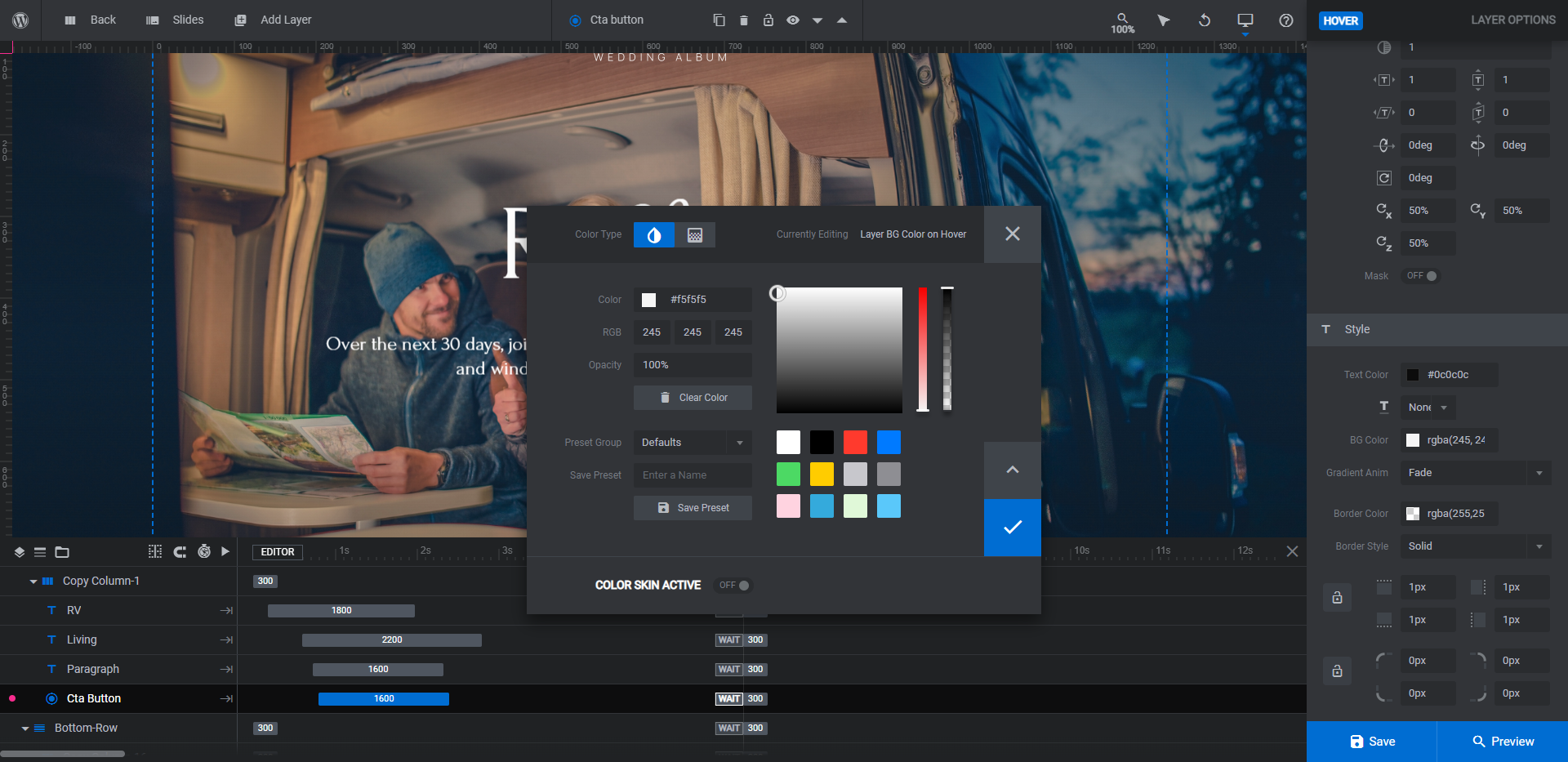
Task: Click the timeline speed timer icon
Action: [x=204, y=551]
